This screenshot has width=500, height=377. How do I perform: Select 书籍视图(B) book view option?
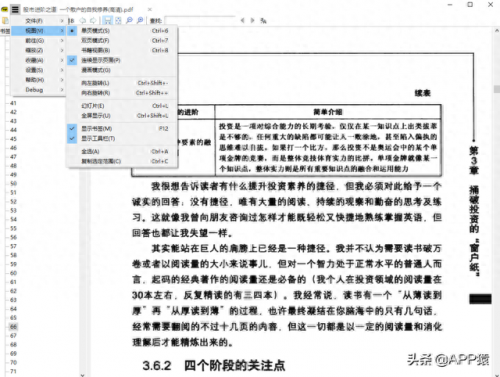tap(123, 50)
